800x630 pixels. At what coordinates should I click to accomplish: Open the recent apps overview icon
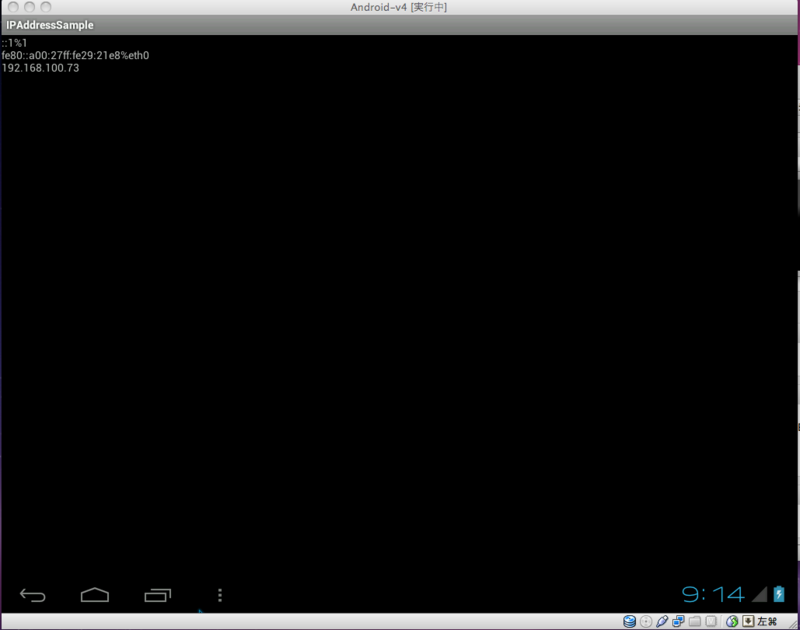tap(158, 595)
